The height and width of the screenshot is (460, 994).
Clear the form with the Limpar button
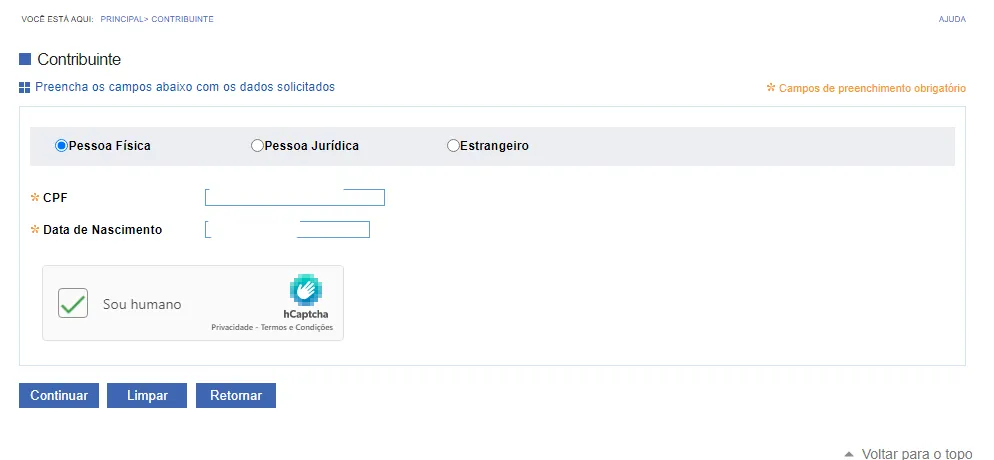(x=147, y=395)
